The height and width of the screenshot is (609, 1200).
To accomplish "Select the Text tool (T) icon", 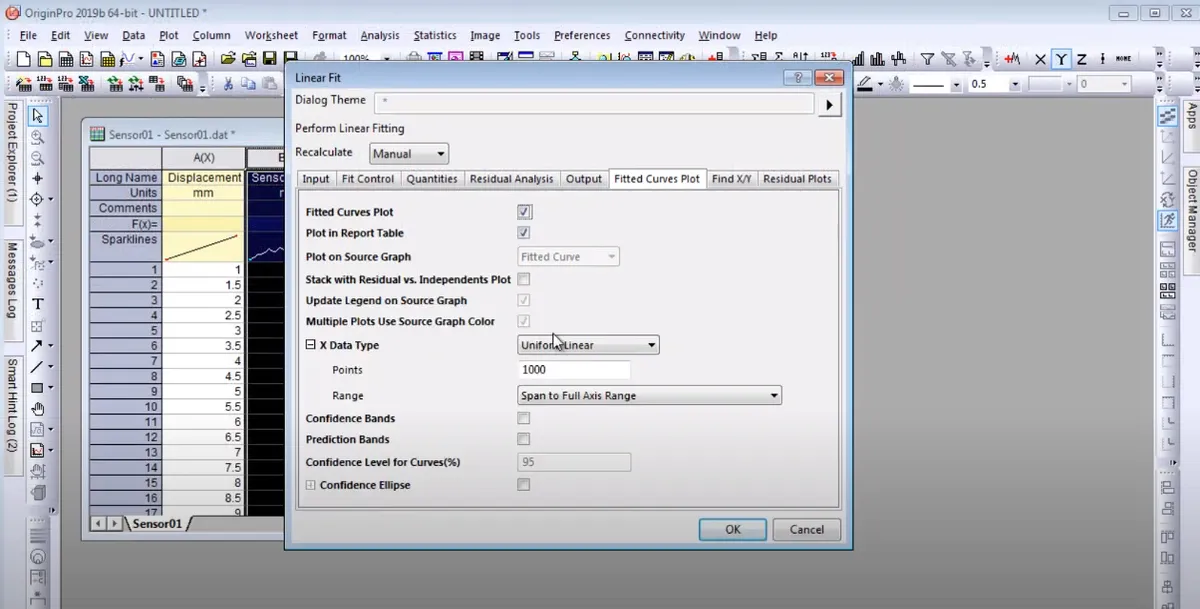I will pyautogui.click(x=38, y=304).
